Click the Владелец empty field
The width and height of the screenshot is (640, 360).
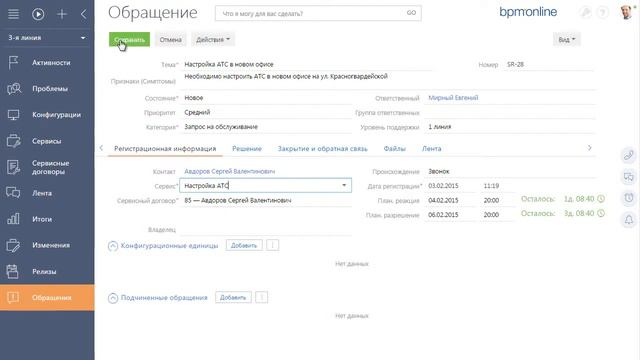[265, 229]
